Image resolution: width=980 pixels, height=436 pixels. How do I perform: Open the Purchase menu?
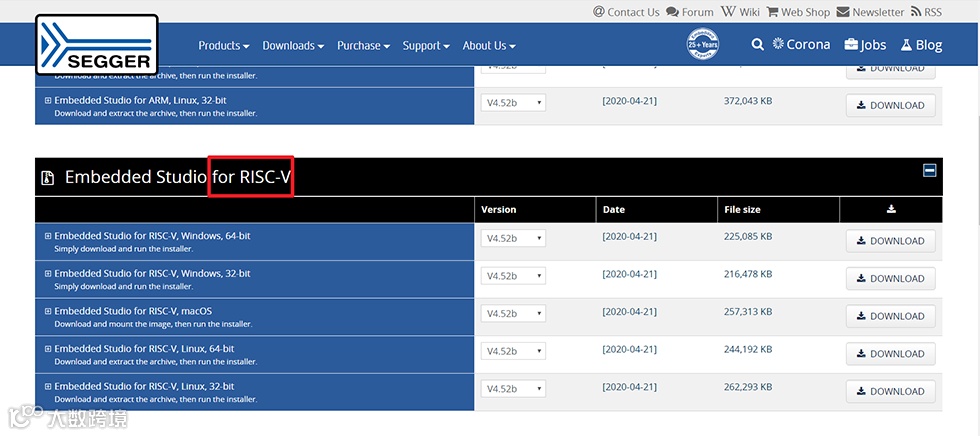[x=364, y=46]
